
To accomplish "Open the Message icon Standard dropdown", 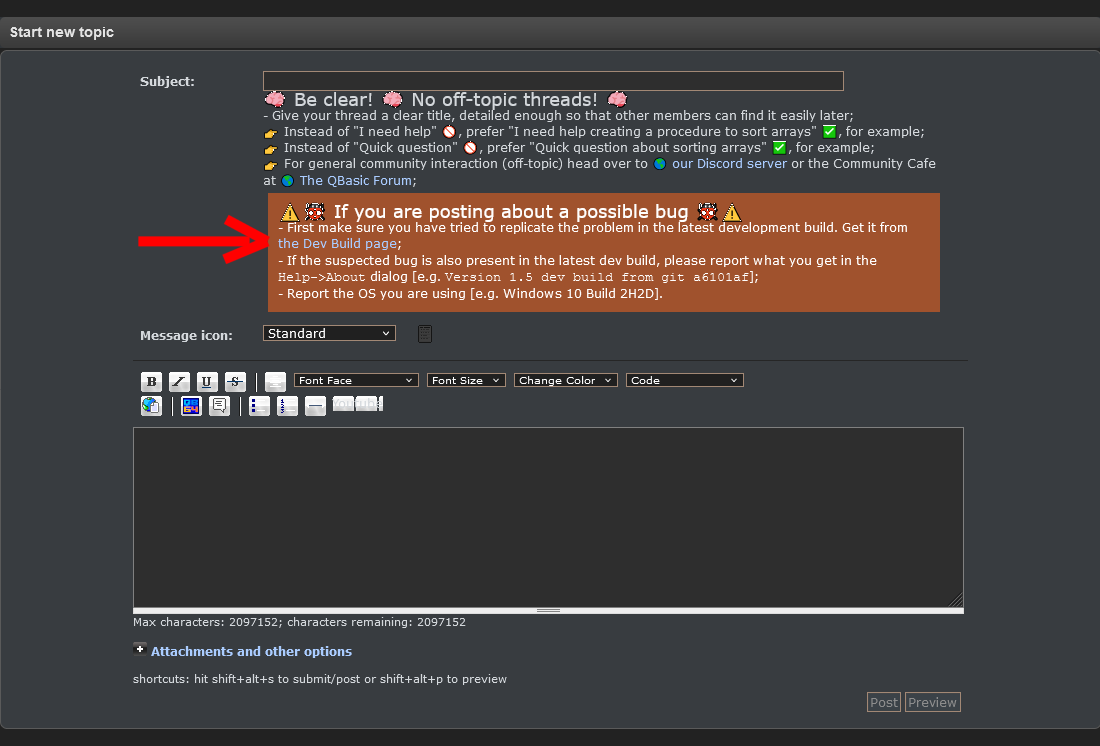I will [329, 333].
